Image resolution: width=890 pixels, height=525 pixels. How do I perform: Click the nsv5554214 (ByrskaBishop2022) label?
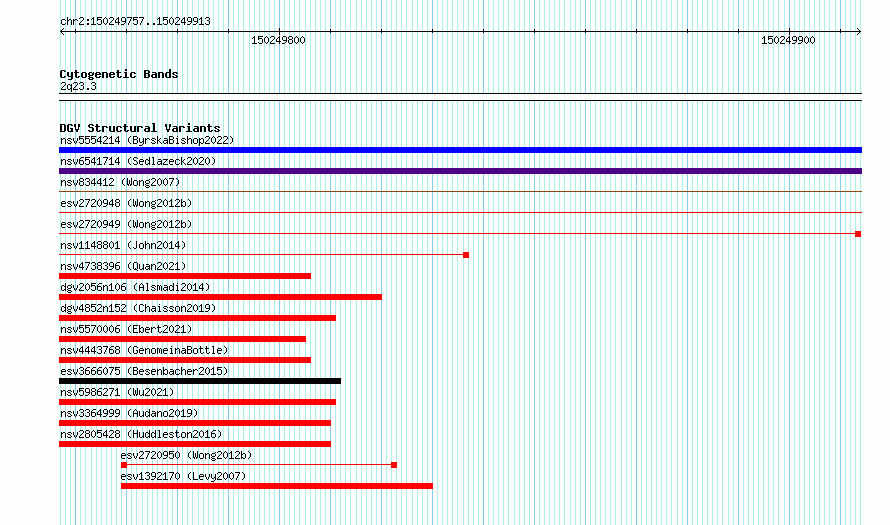pyautogui.click(x=147, y=140)
